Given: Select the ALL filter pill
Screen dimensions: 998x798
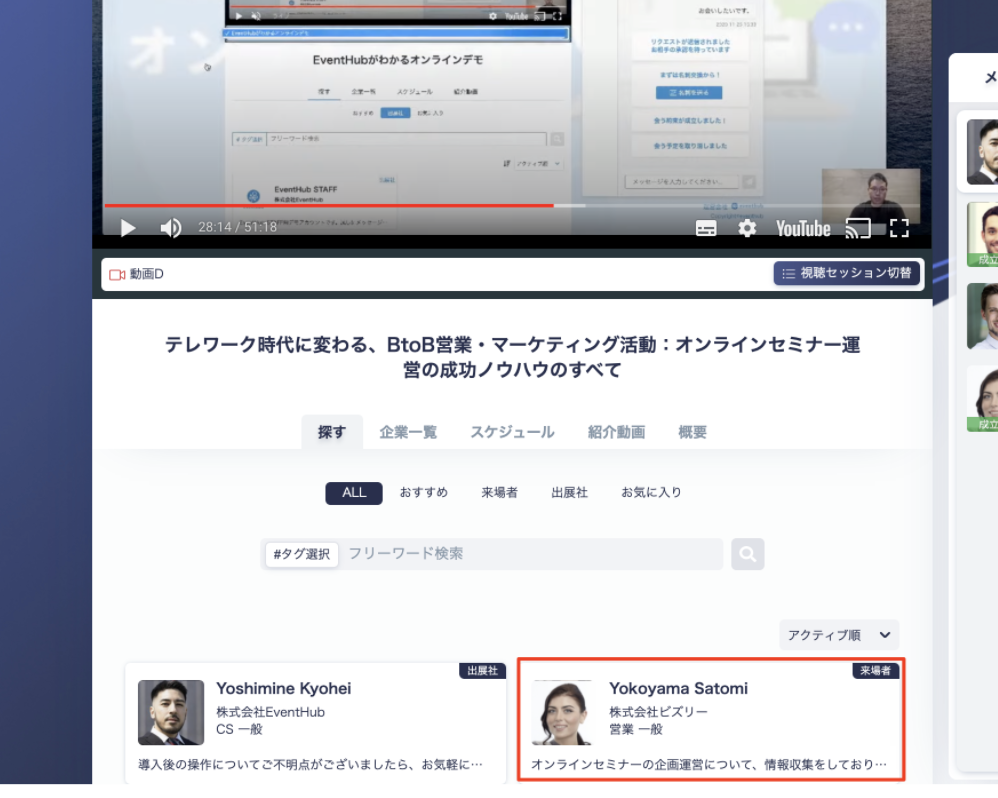Looking at the screenshot, I should tap(354, 493).
